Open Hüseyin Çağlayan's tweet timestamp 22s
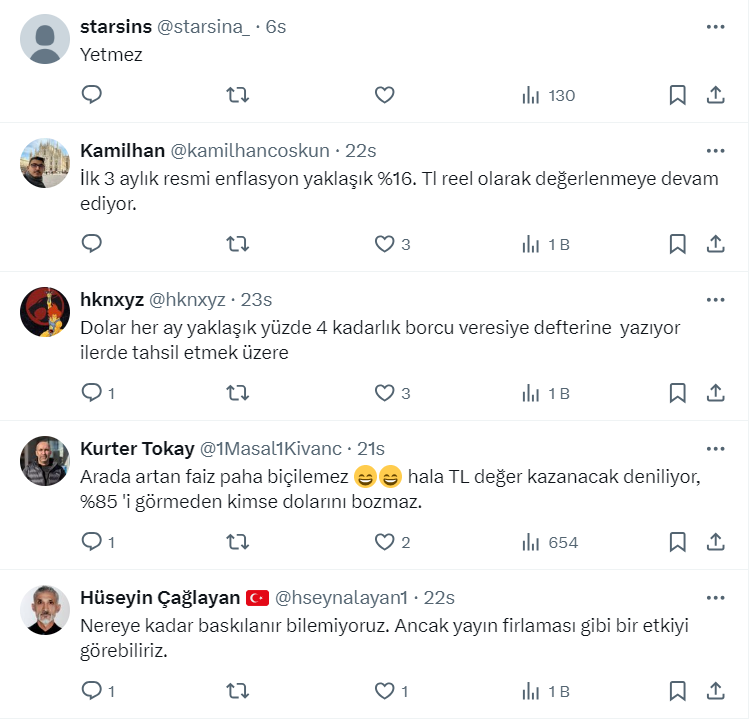 439,598
